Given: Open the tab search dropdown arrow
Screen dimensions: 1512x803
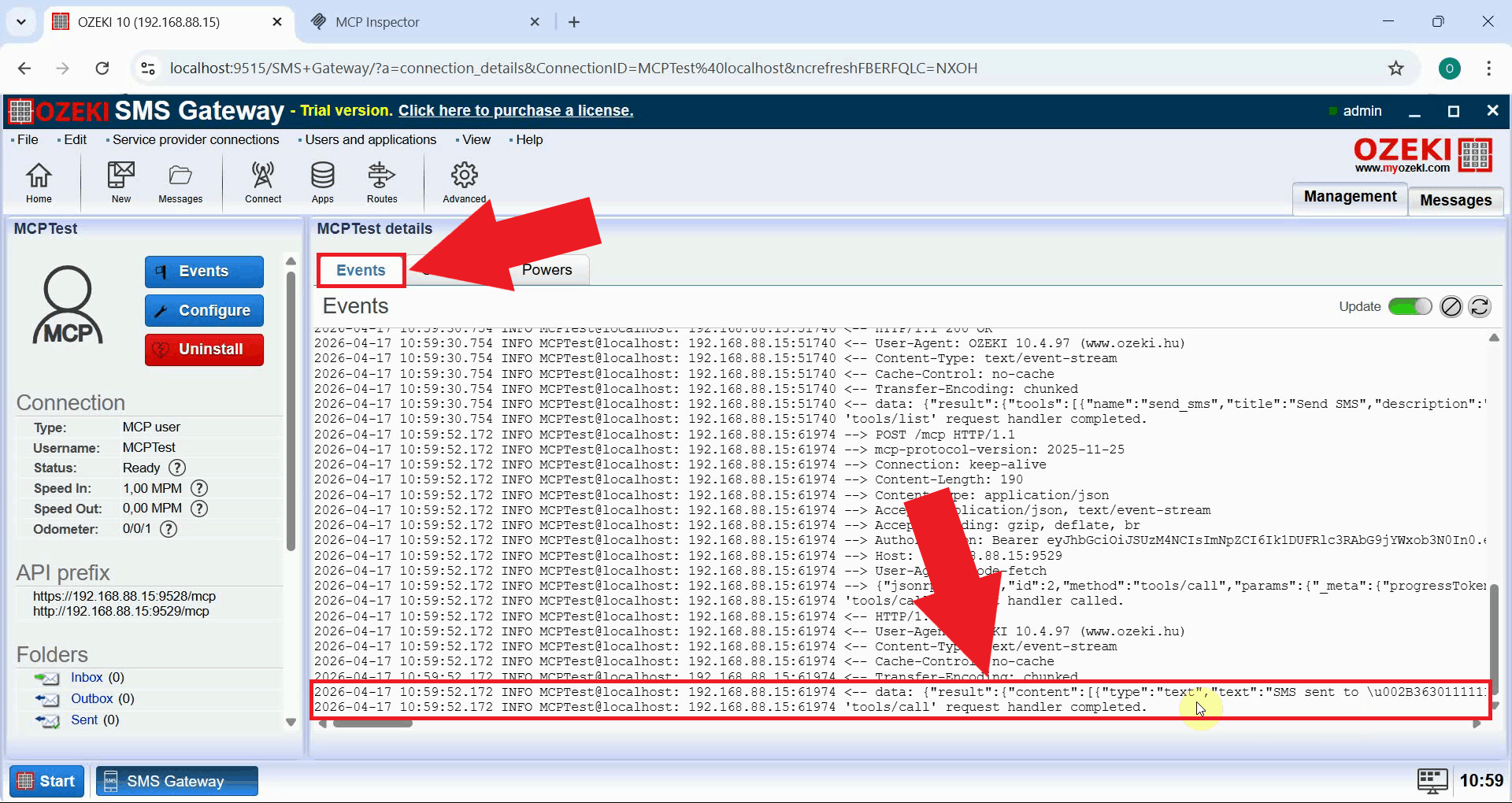Looking at the screenshot, I should [x=21, y=22].
